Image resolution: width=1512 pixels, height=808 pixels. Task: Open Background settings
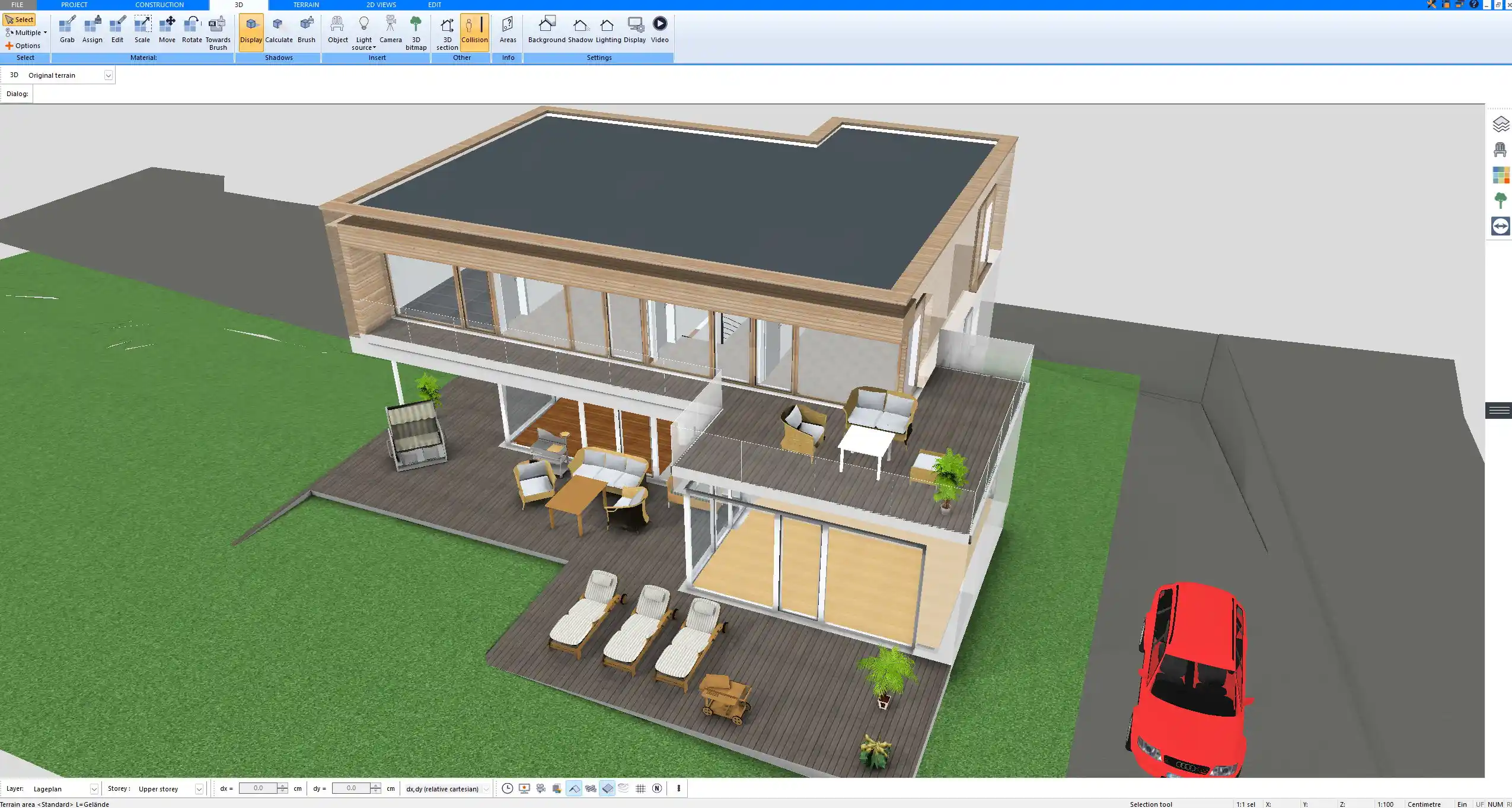point(547,30)
